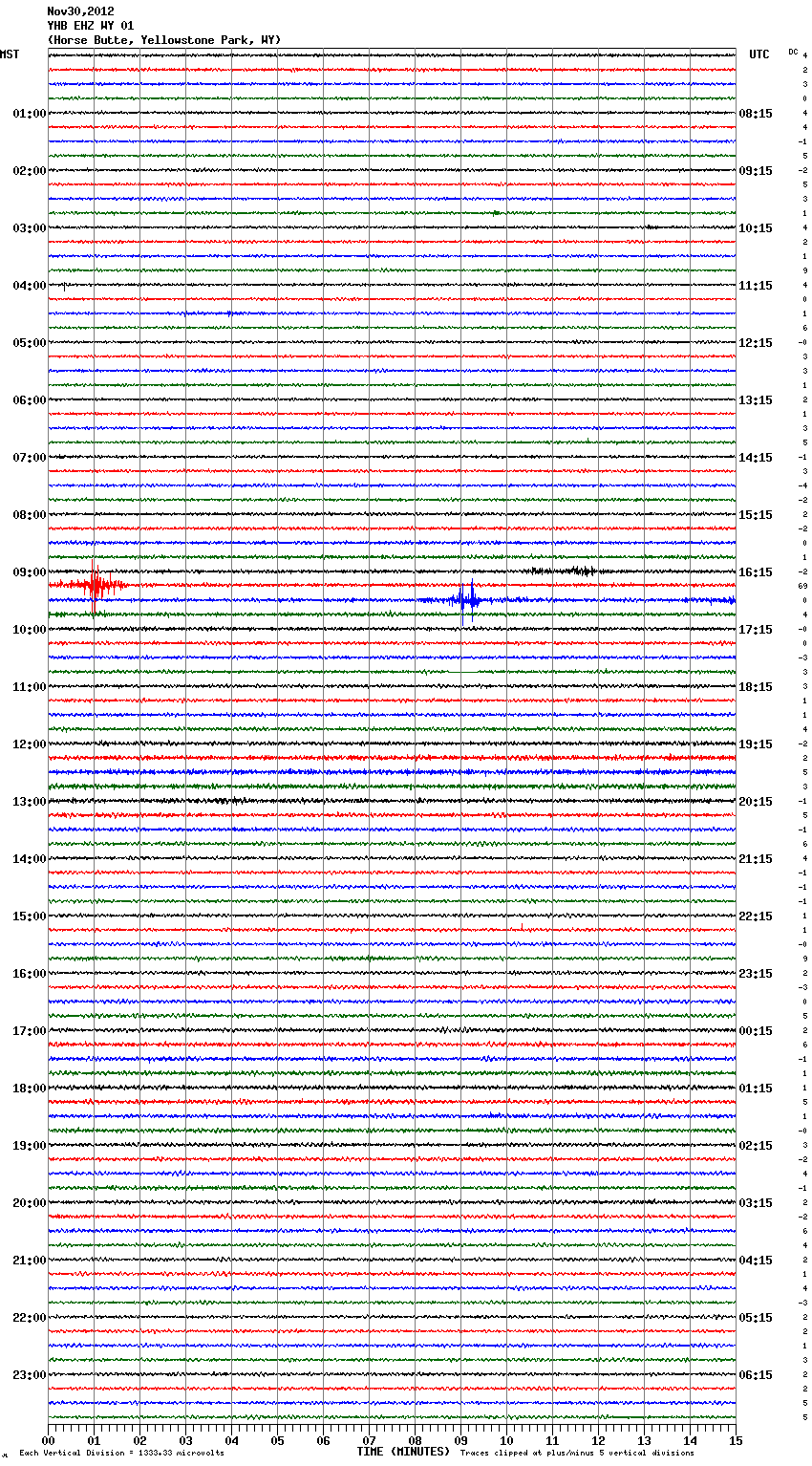Click minute 15 on the bottom axis
This screenshot has width=812, height=1466.
click(x=735, y=1441)
